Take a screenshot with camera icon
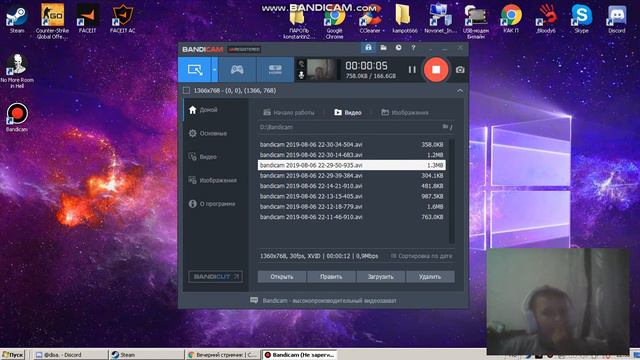The width and height of the screenshot is (640, 360). click(x=460, y=70)
